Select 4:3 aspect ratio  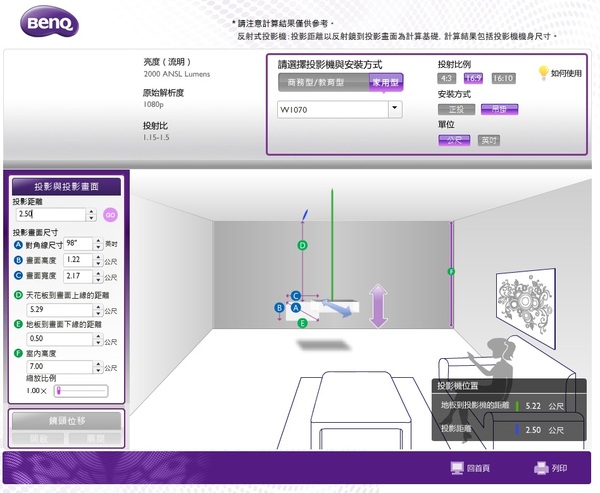tap(446, 78)
